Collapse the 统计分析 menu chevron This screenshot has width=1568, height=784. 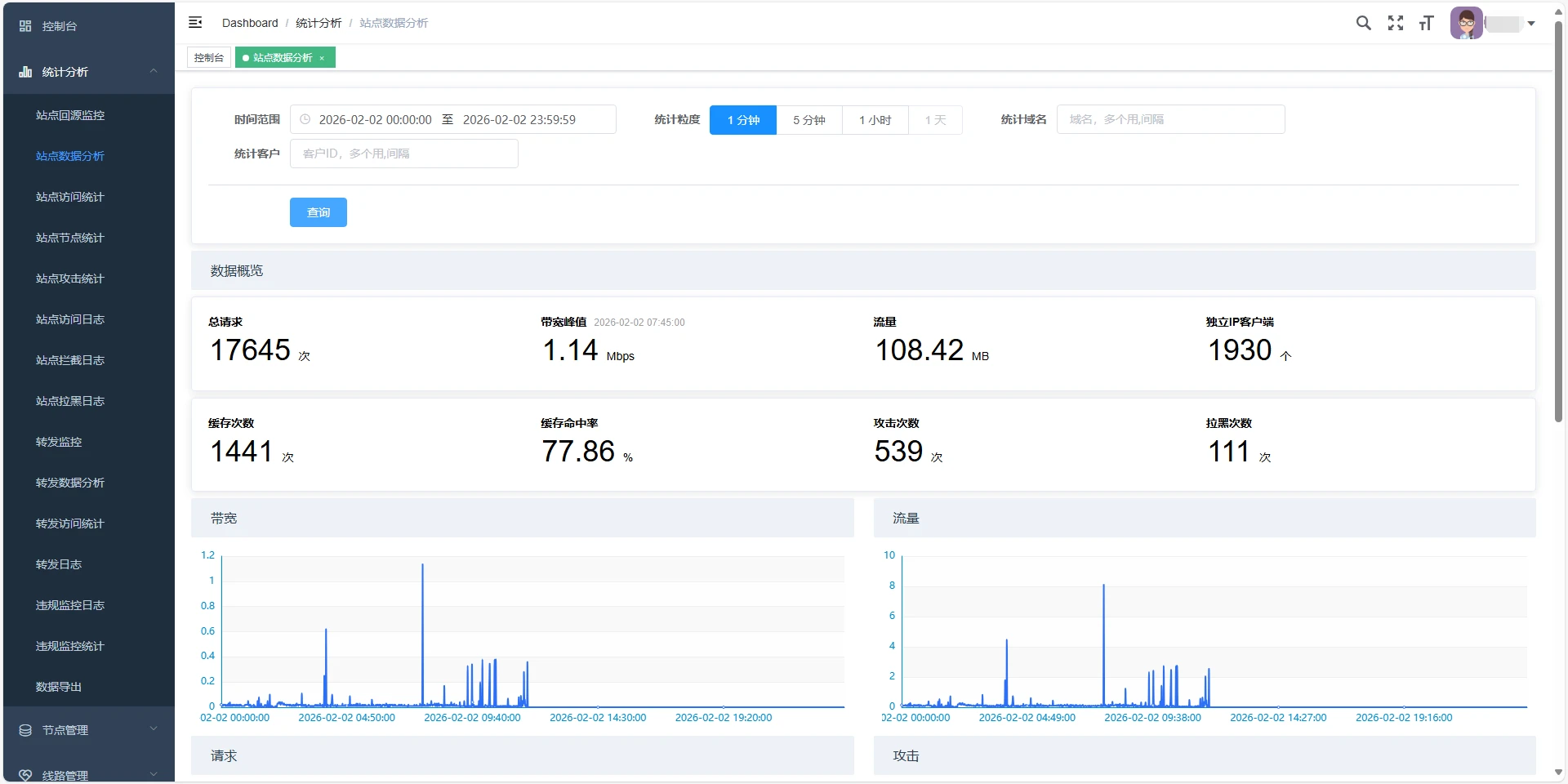coord(154,72)
